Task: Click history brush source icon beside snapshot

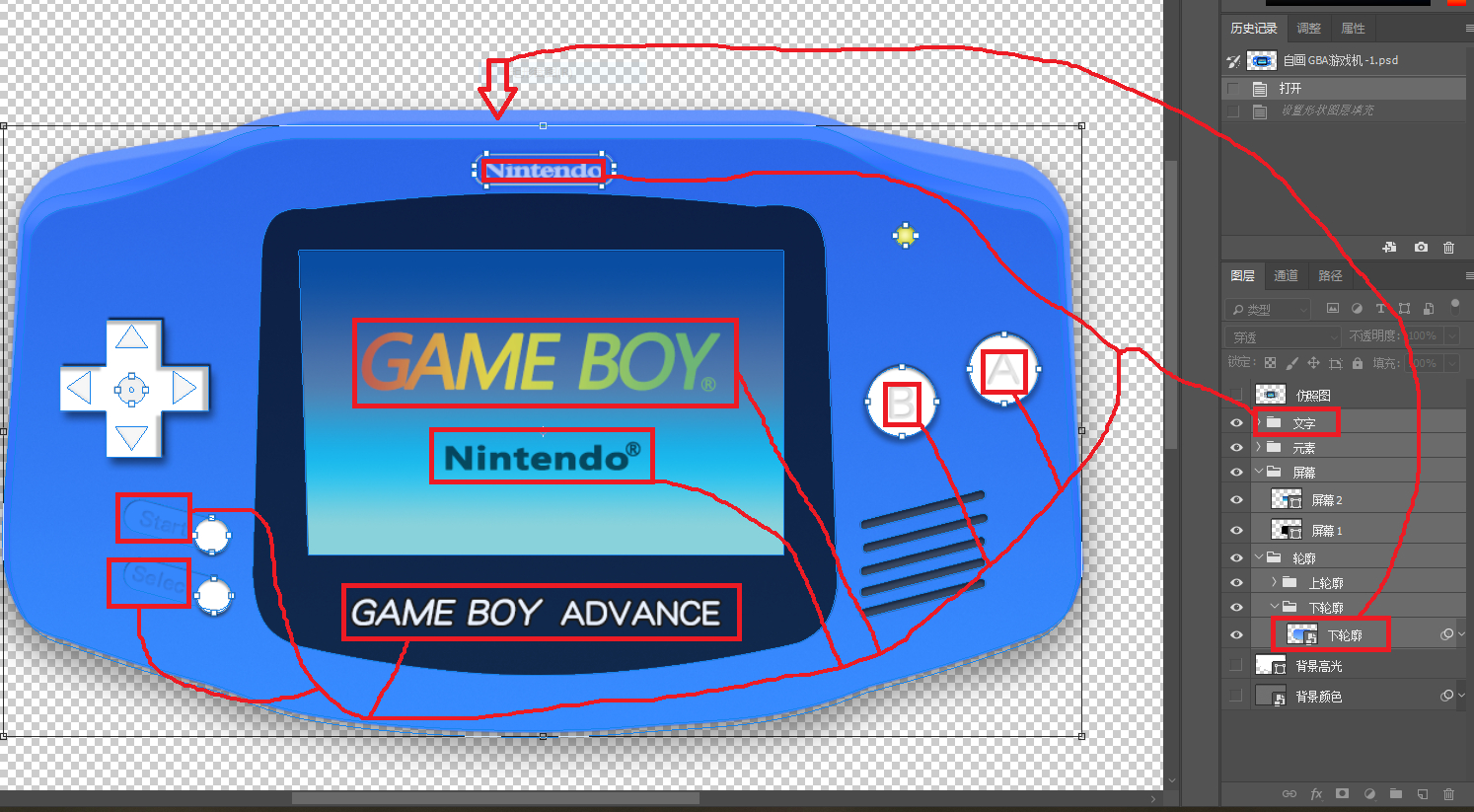Action: tap(1233, 61)
